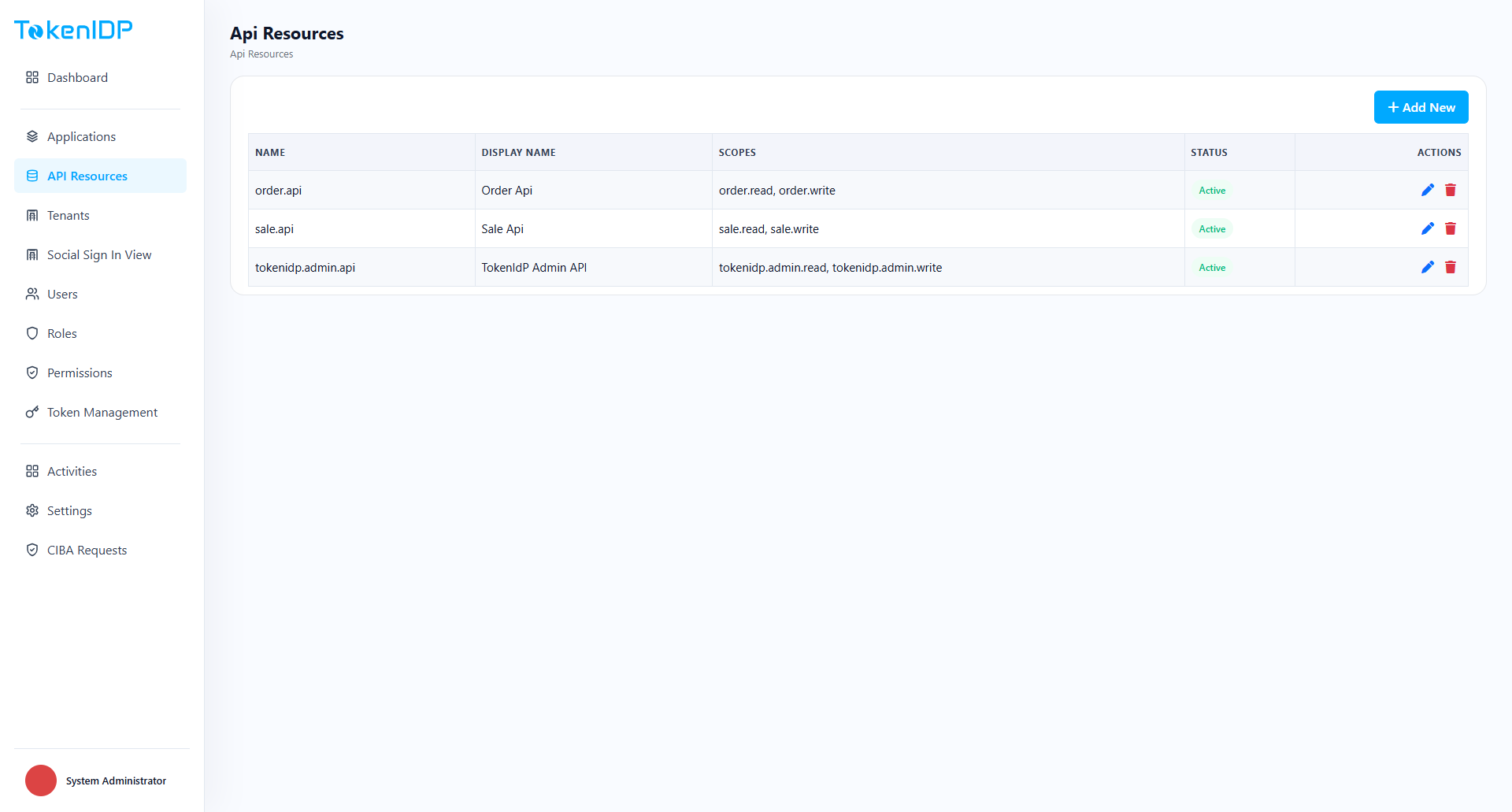This screenshot has height=812, width=1512.
Task: Click the Activities grid icon
Action: [32, 471]
